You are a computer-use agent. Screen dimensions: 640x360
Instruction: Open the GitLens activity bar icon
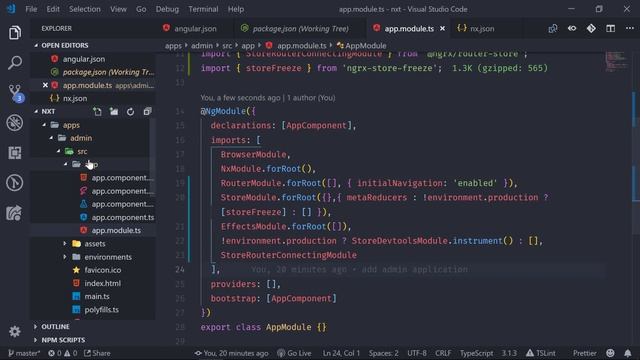tap(15, 183)
